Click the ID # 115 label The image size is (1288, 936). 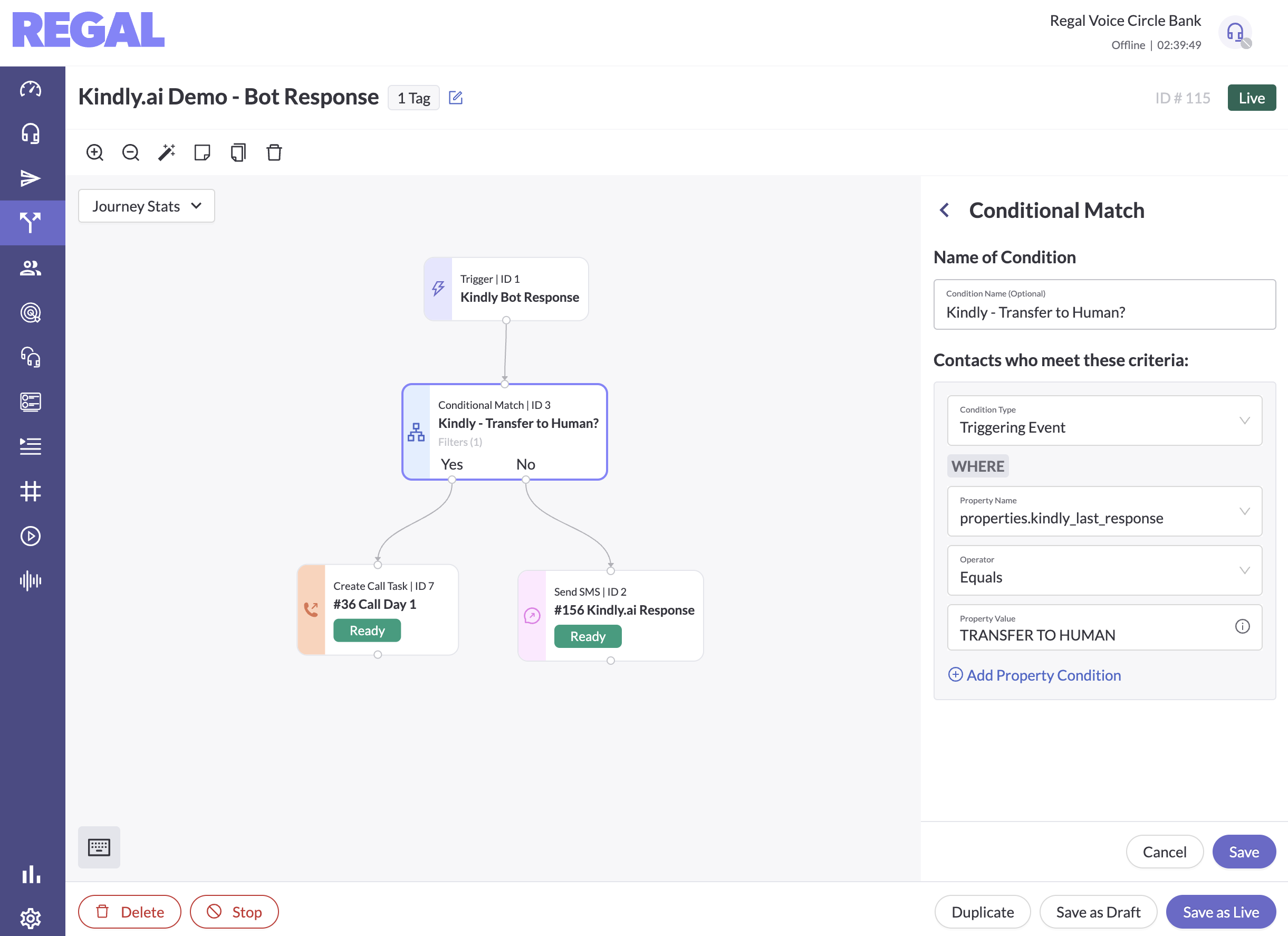(1183, 98)
